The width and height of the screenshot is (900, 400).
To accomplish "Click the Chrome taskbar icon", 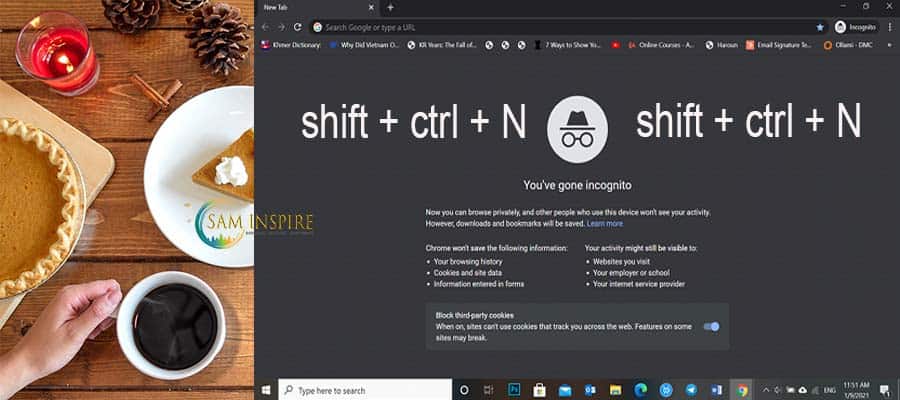I will tap(742, 390).
